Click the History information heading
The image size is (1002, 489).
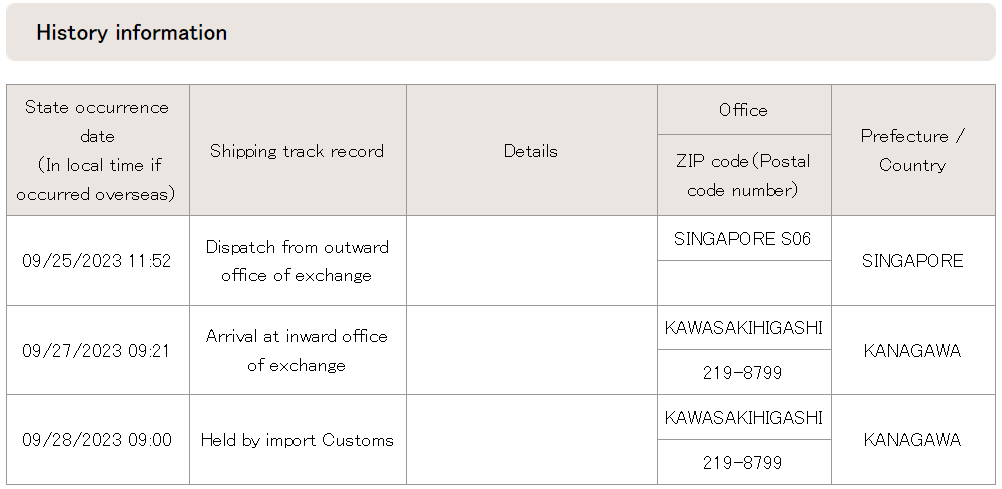(x=131, y=33)
